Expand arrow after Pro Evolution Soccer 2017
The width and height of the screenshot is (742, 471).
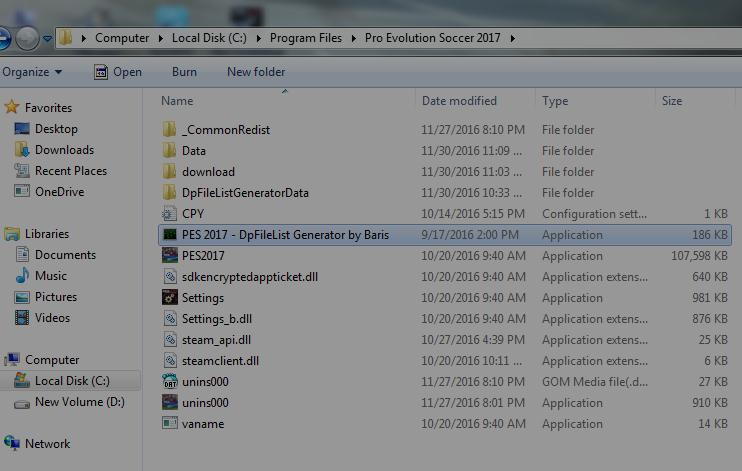[513, 38]
